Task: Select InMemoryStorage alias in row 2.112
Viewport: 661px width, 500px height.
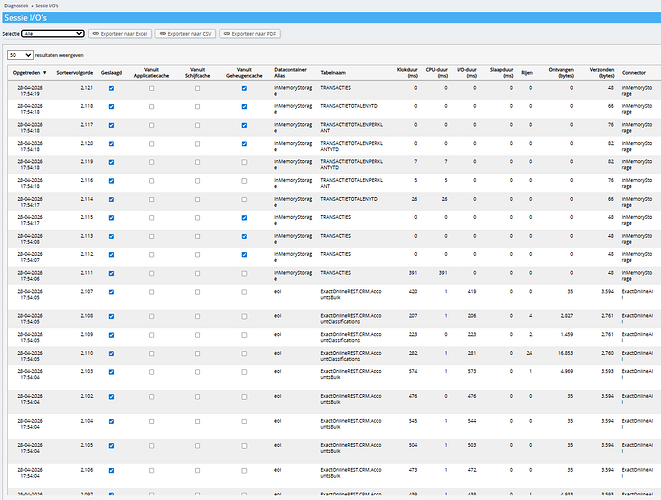Action: [293, 257]
